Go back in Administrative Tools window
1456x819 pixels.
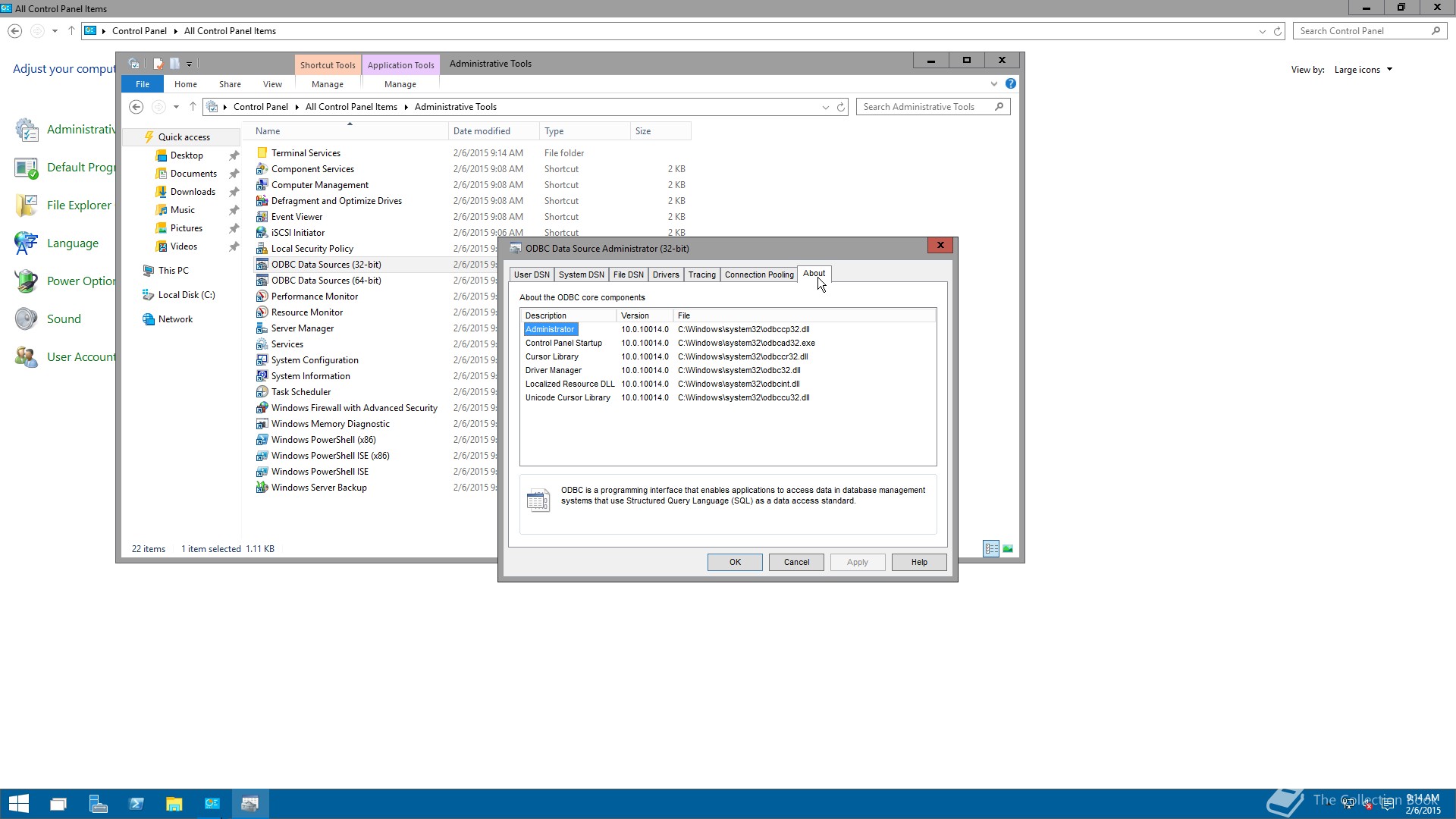(x=136, y=107)
